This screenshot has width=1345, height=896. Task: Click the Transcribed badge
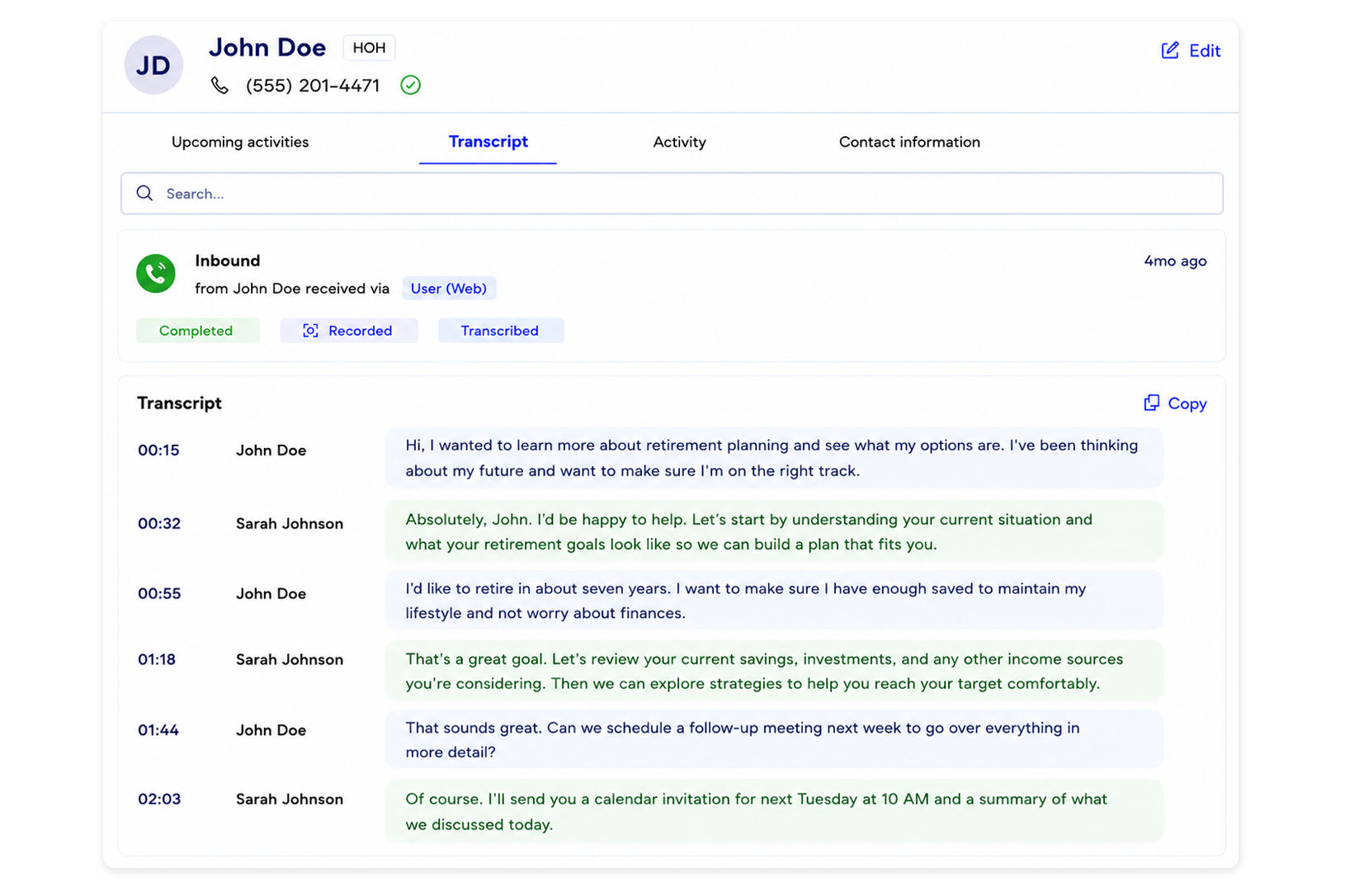[x=500, y=331]
